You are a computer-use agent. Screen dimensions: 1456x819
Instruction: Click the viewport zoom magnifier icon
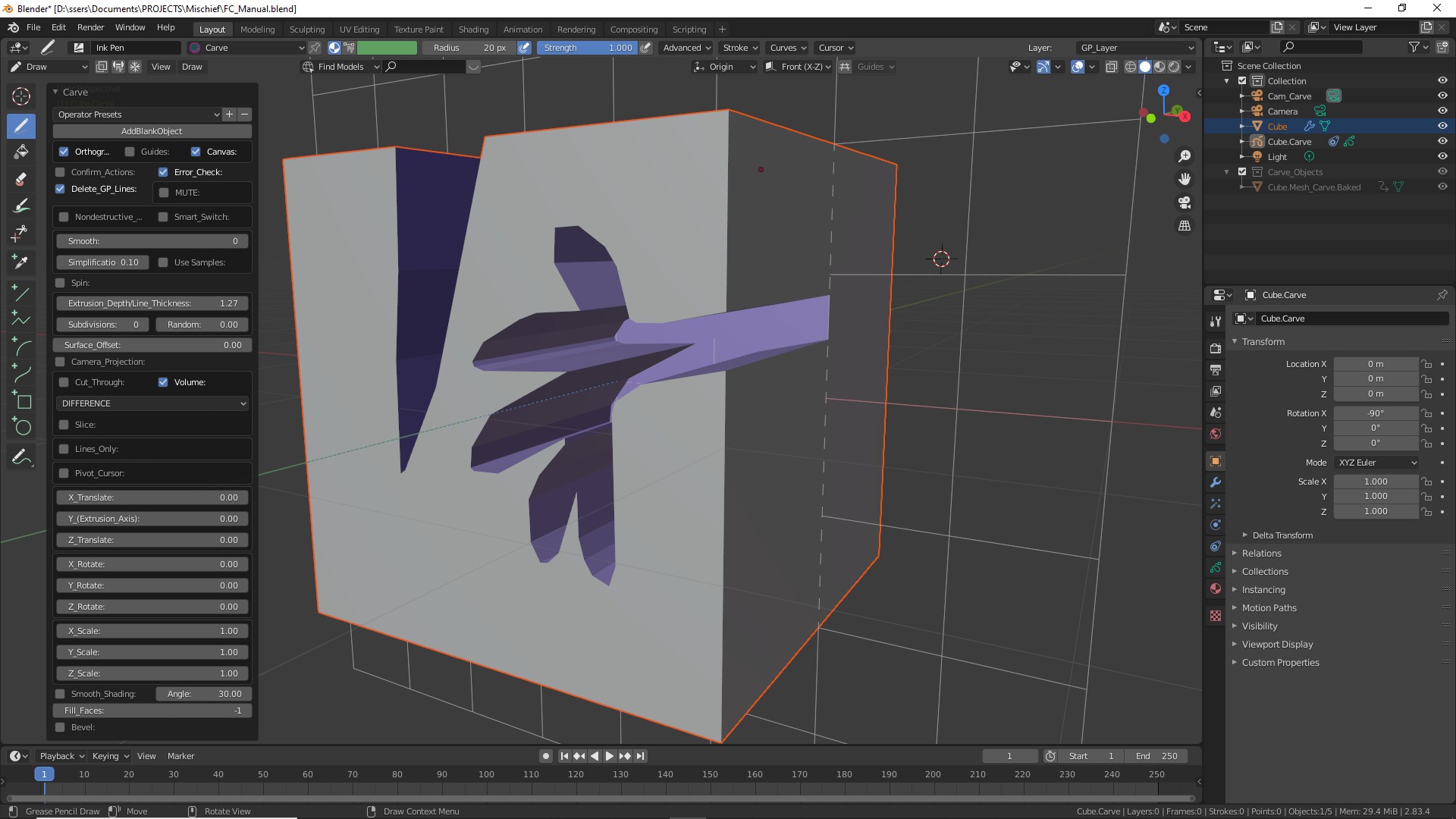(1184, 156)
